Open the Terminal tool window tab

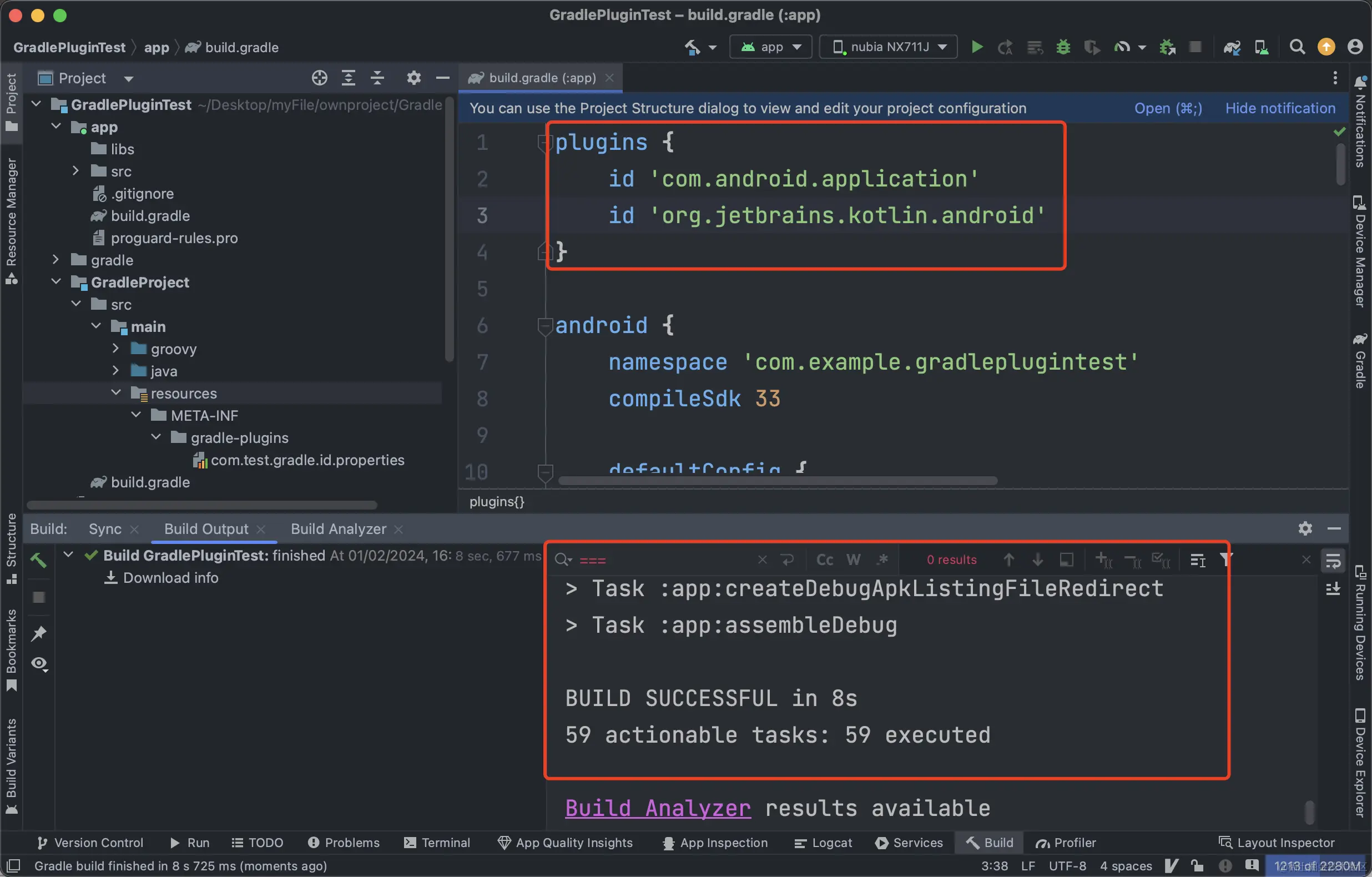click(437, 842)
